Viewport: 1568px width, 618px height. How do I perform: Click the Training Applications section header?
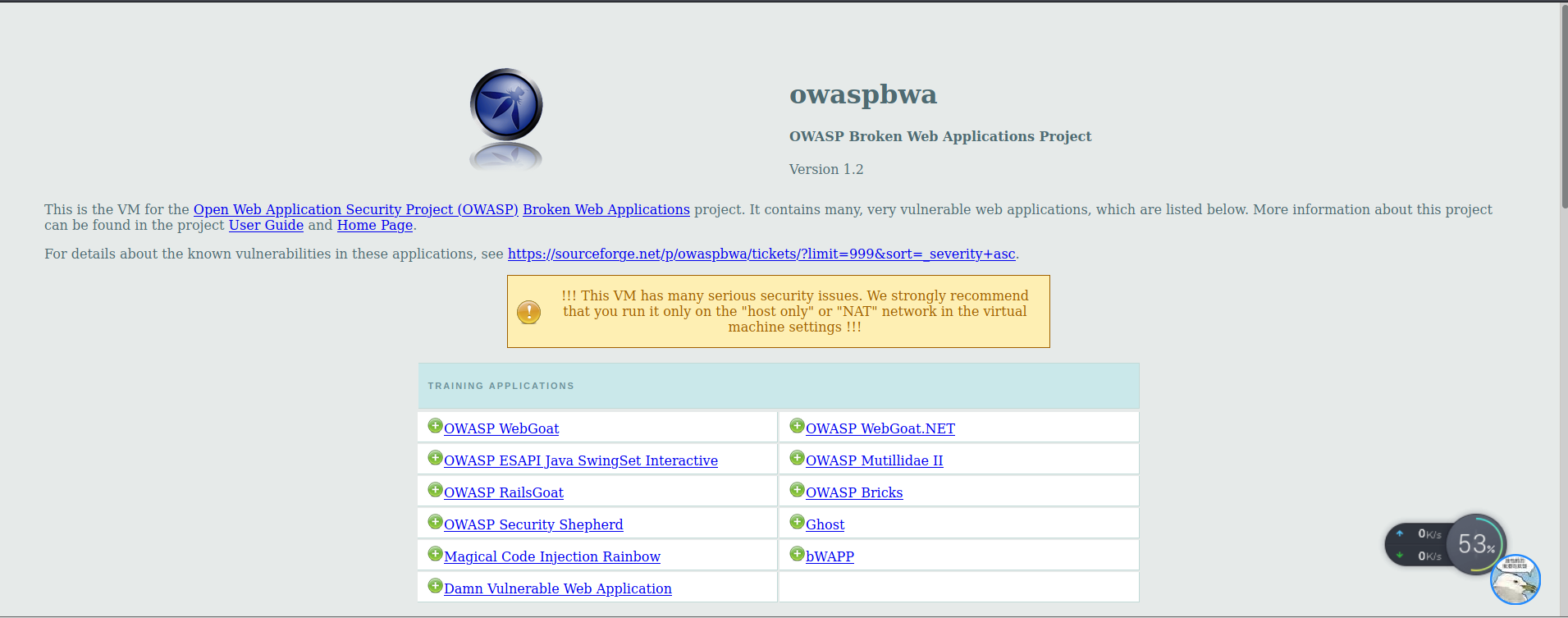coord(779,386)
